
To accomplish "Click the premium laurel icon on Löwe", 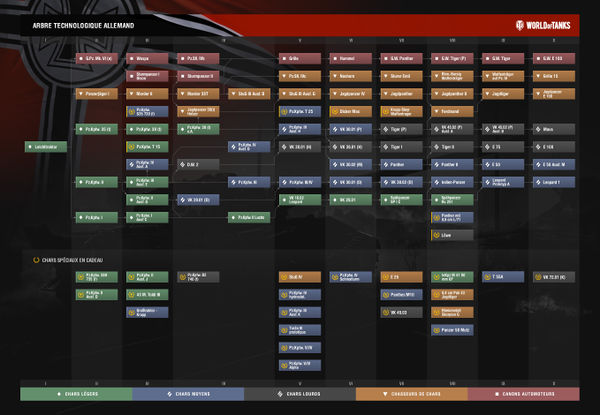I will 437,235.
